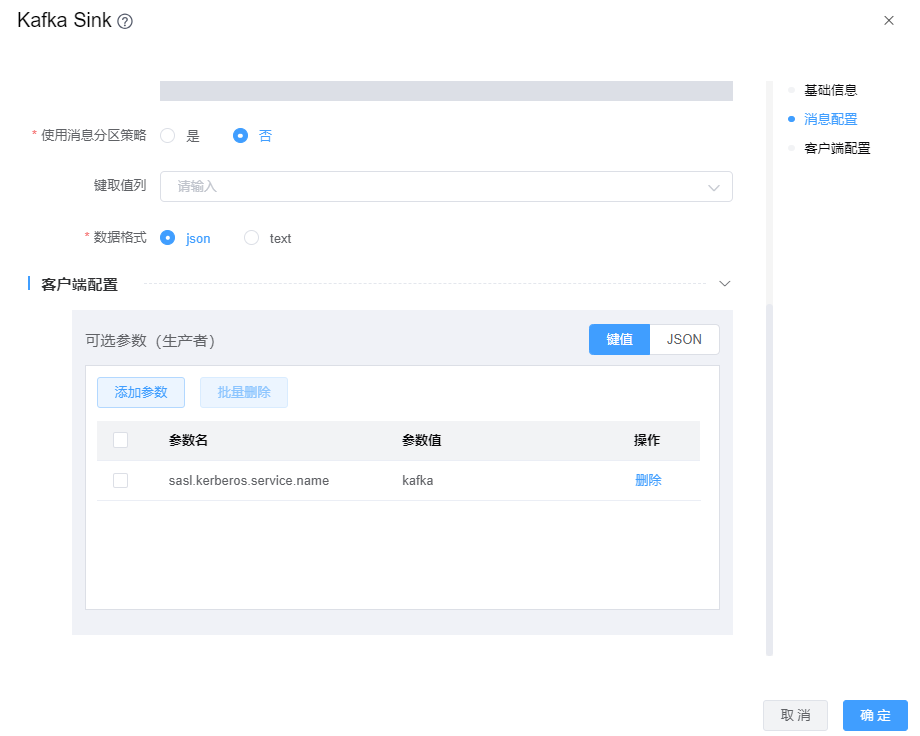Select 是 for 使用消息分区策略
The width and height of the screenshot is (920, 736).
(168, 136)
